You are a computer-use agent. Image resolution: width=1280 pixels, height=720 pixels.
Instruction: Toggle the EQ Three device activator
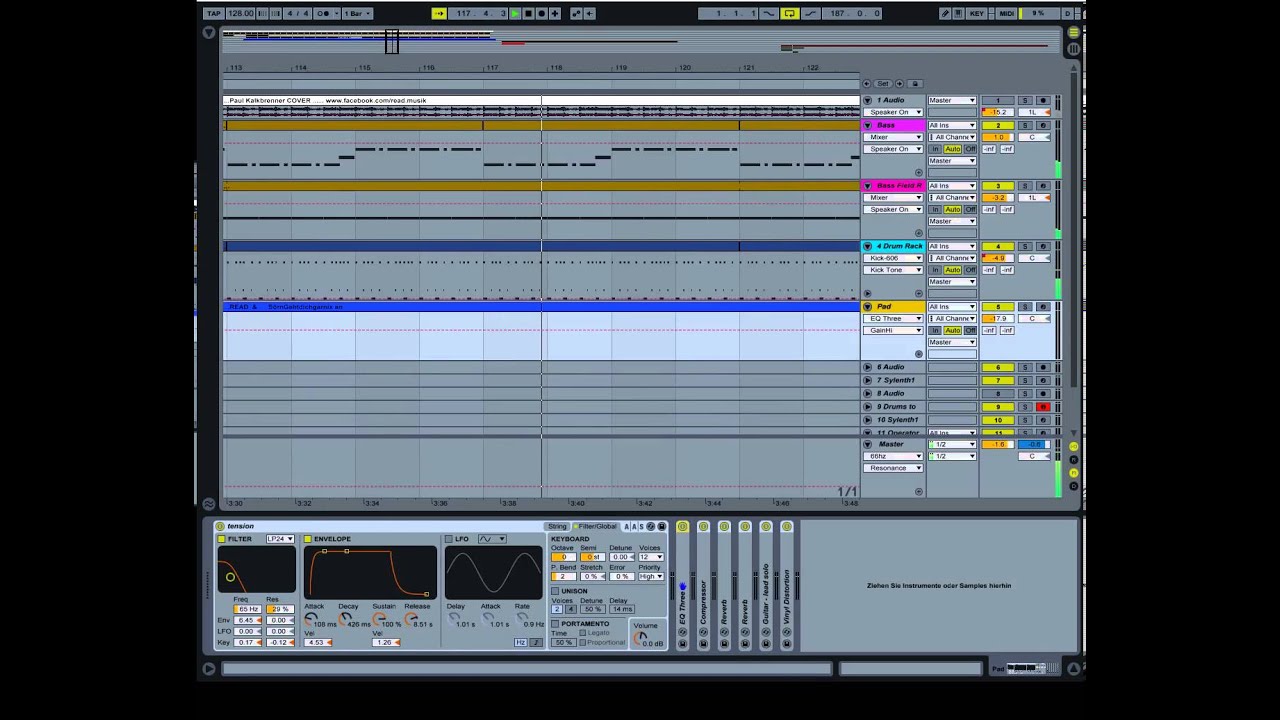[682, 527]
